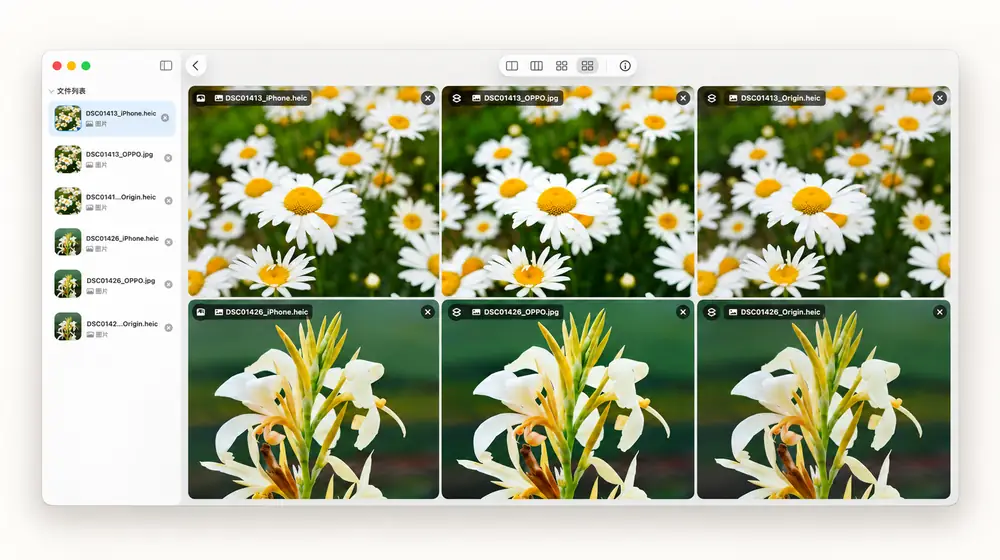Switch to four-tile grid layout
The width and height of the screenshot is (1000, 560).
[x=561, y=66]
